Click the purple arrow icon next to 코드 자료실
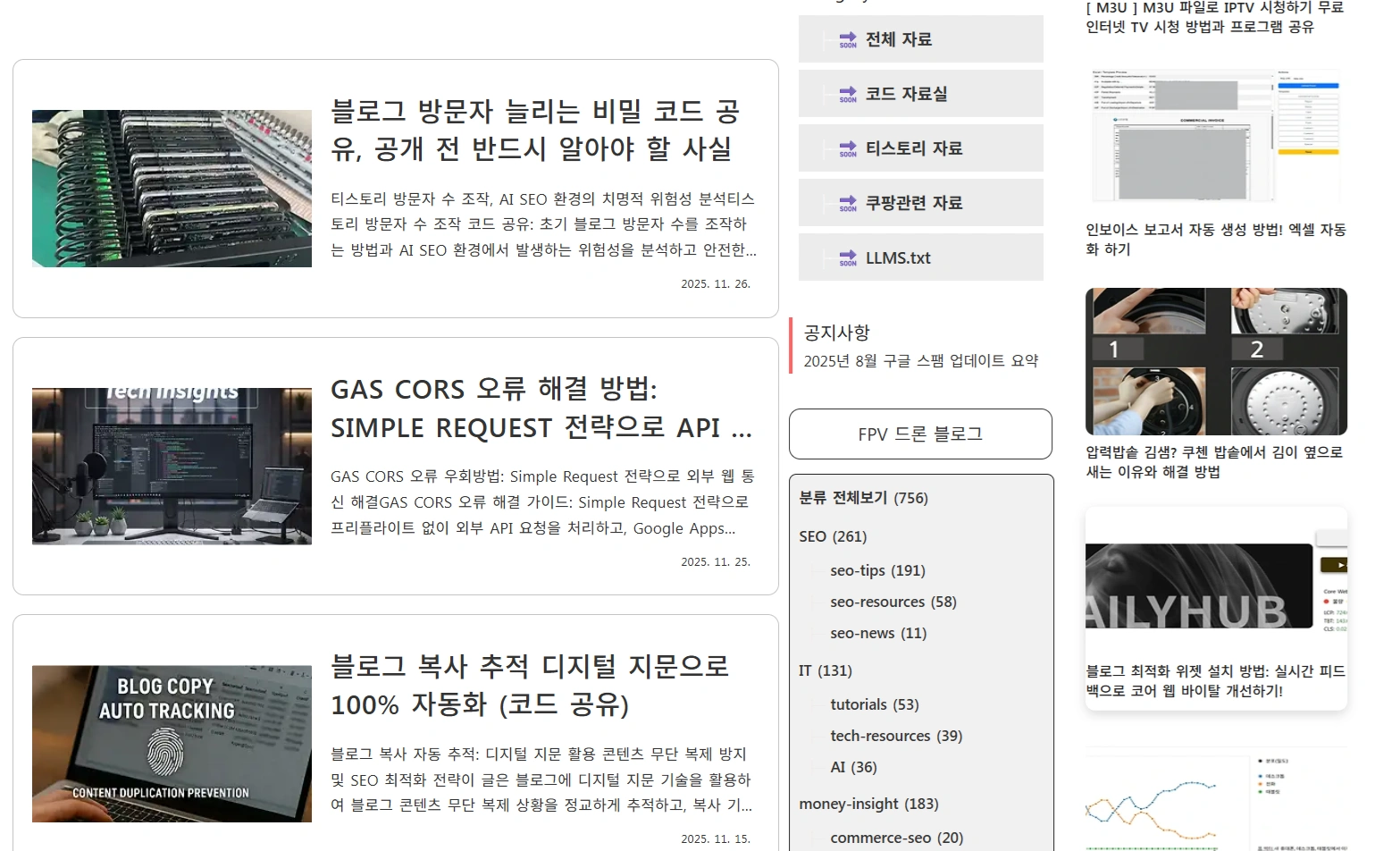1400x851 pixels. (847, 93)
